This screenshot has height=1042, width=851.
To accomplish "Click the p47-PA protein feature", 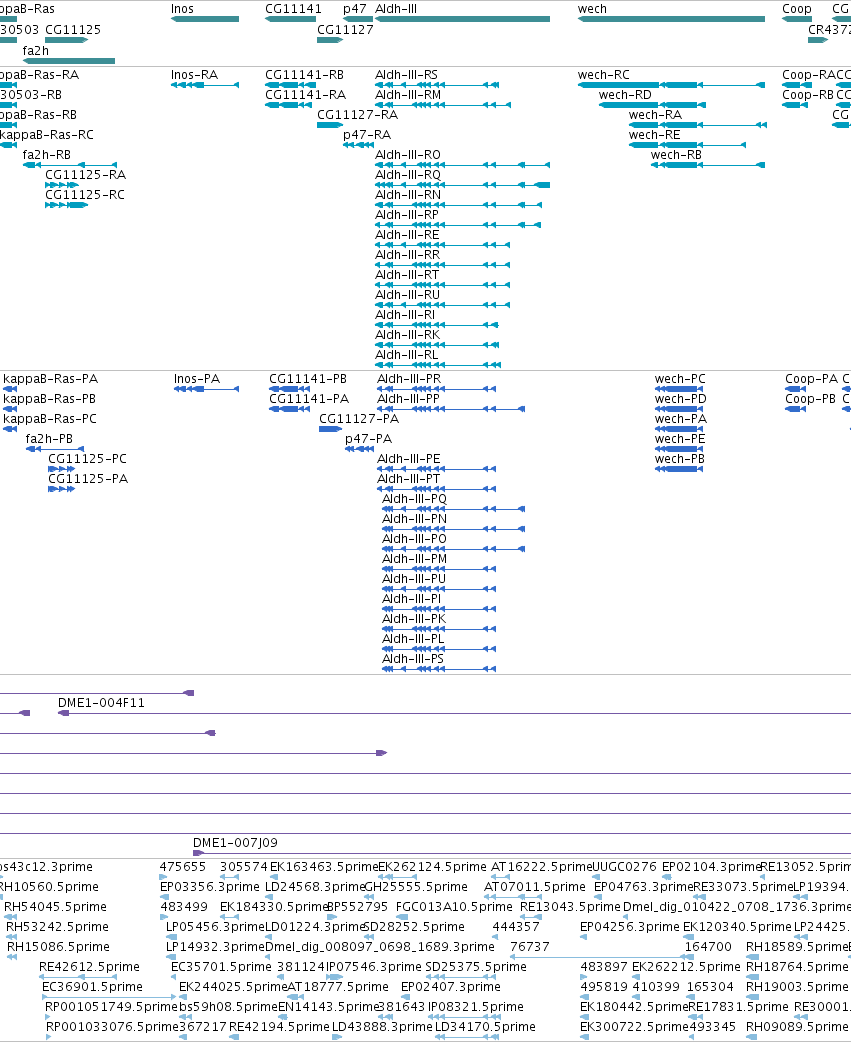I will (359, 449).
